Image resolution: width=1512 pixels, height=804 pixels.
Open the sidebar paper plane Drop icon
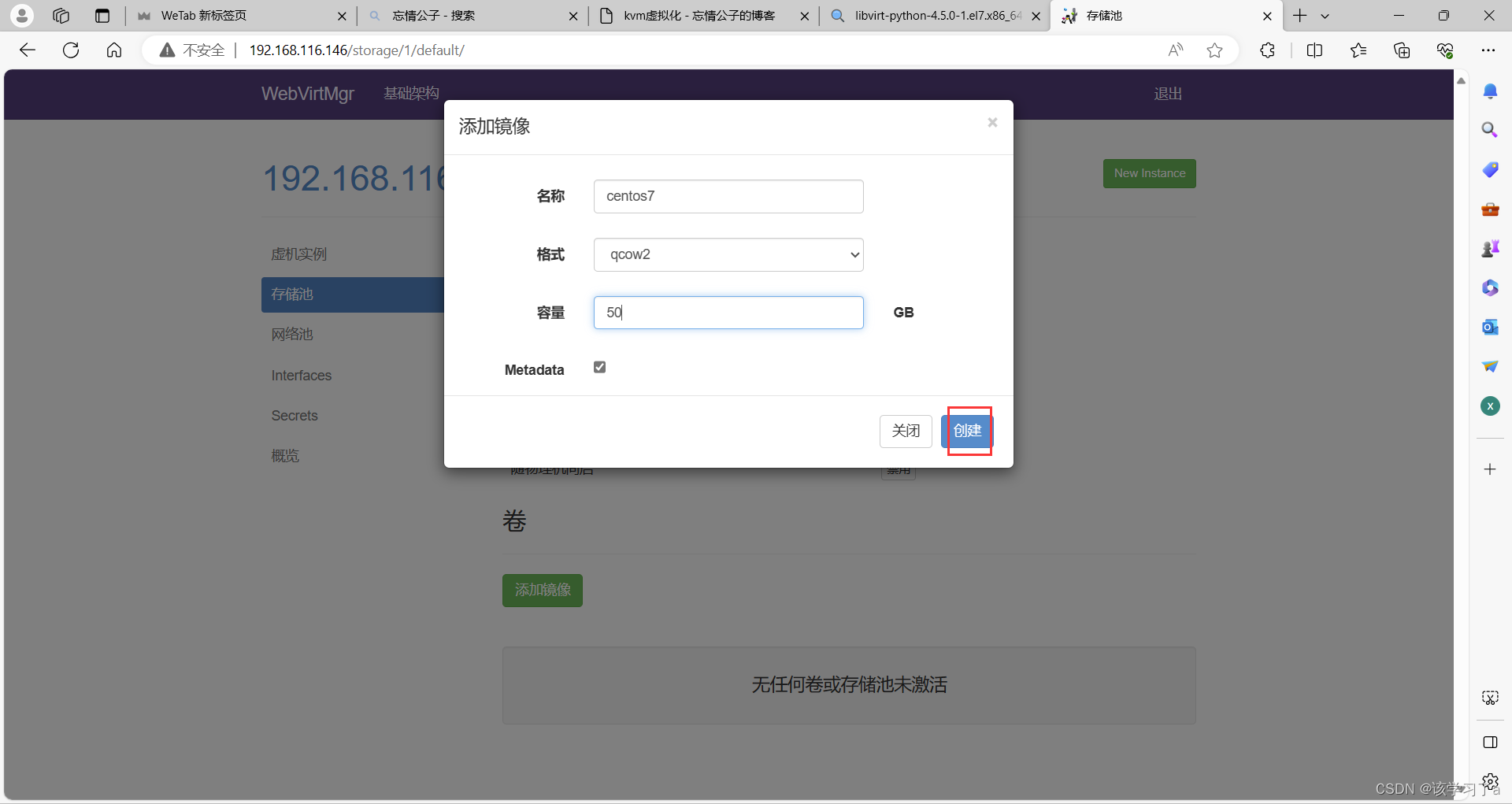1490,366
